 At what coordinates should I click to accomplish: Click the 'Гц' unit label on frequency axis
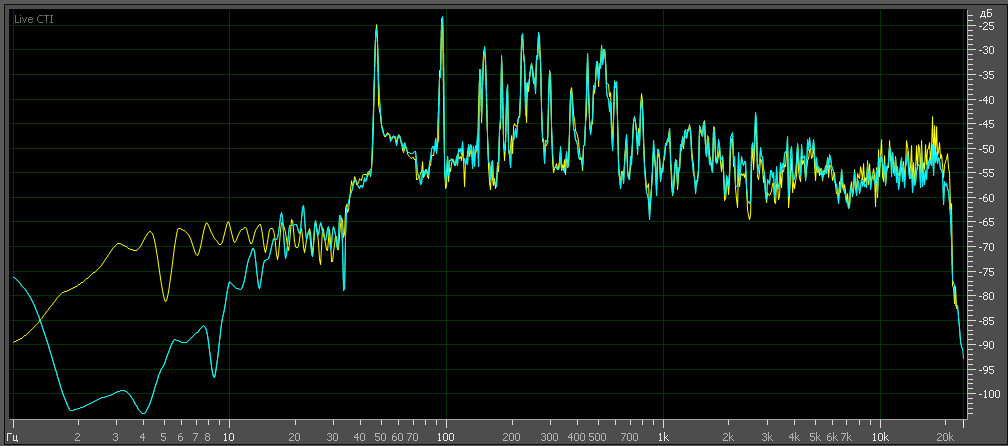coord(17,437)
